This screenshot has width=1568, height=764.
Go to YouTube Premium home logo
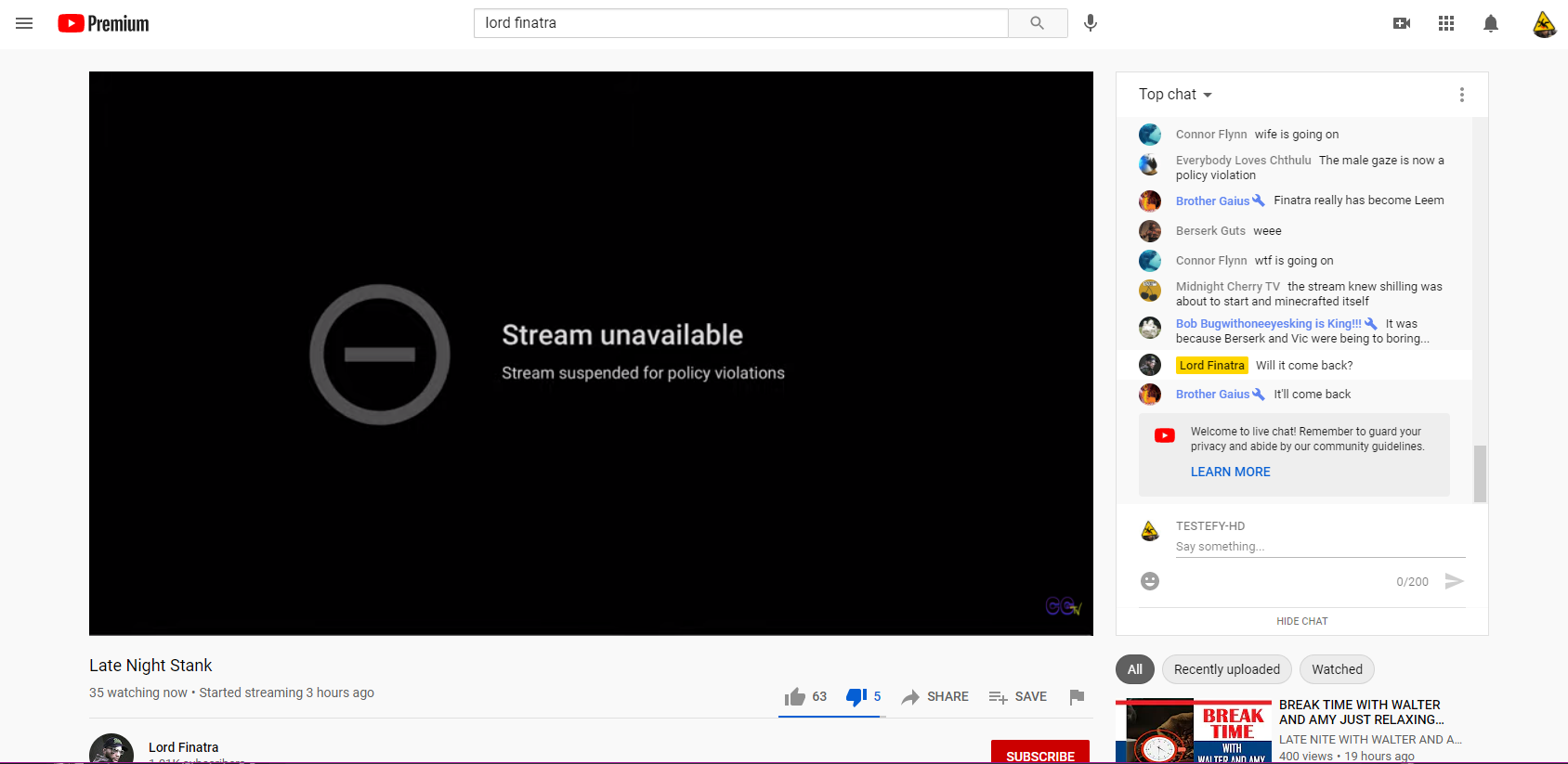(103, 23)
